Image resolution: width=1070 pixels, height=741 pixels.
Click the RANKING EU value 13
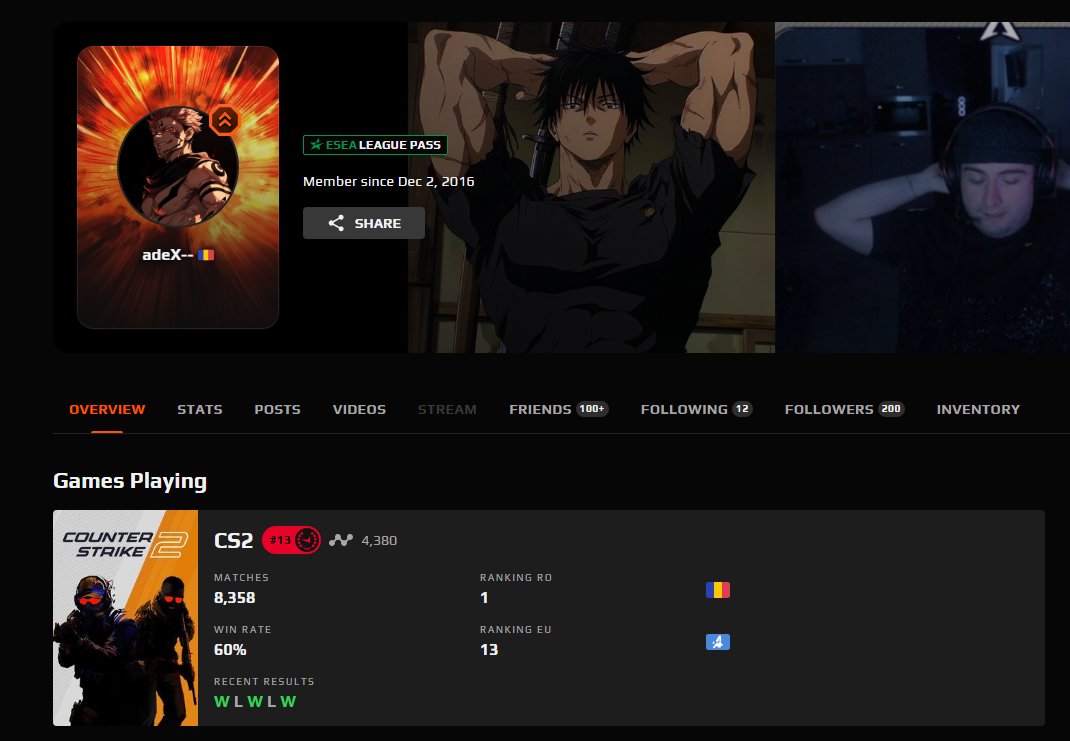pos(489,650)
